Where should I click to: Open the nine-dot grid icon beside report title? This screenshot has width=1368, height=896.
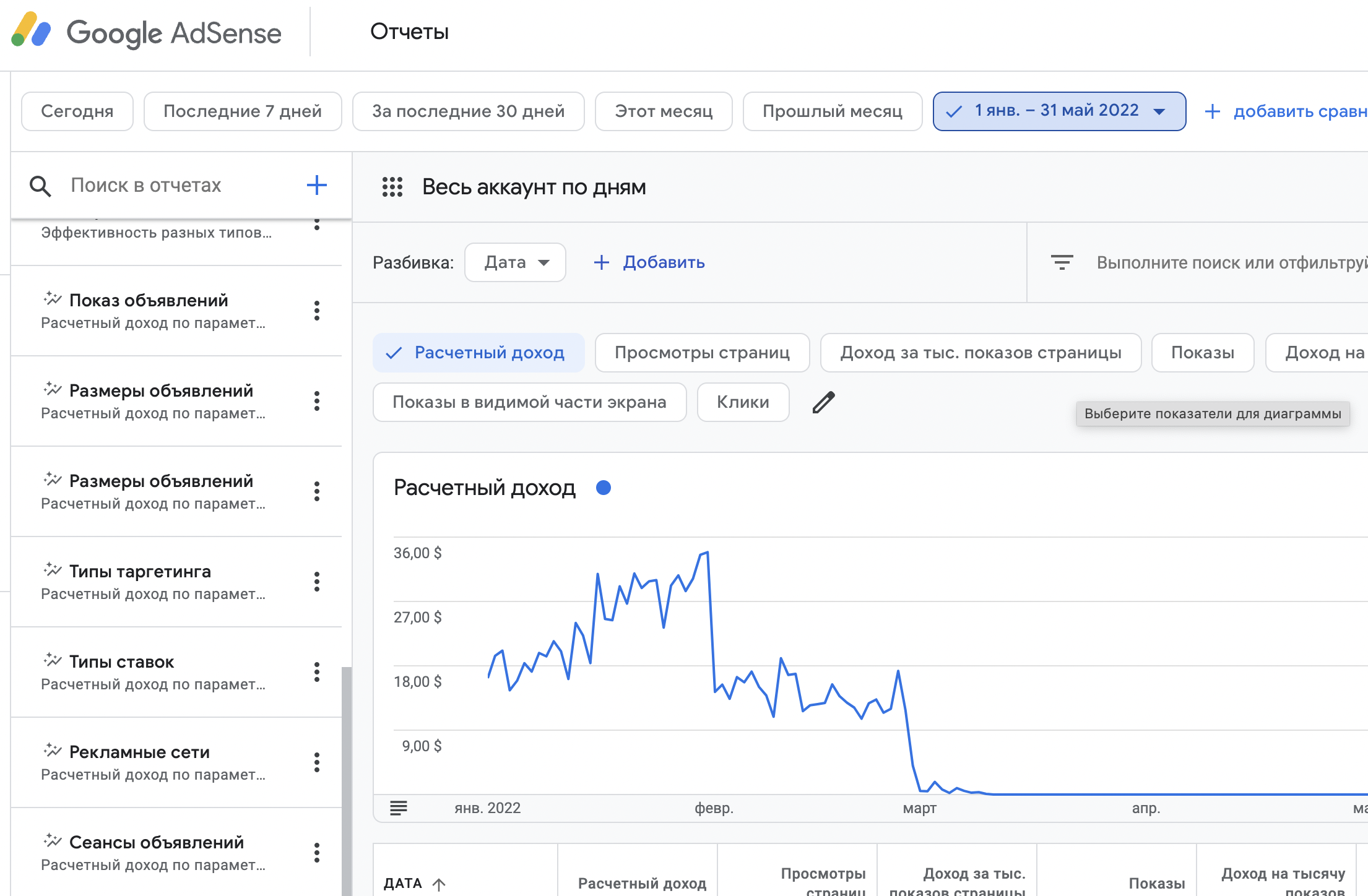[x=392, y=187]
